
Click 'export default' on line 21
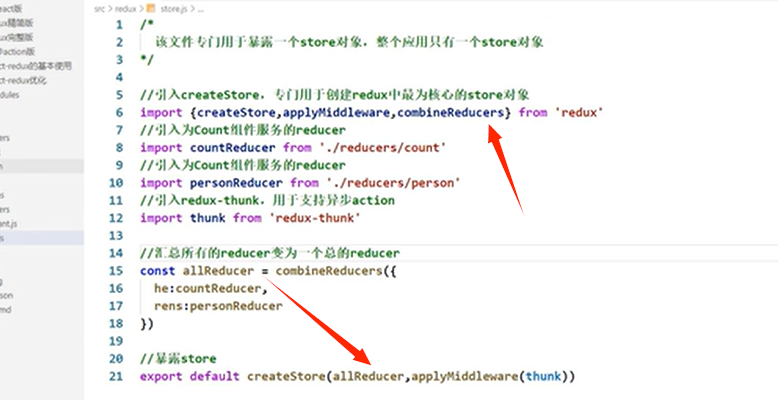pos(190,376)
